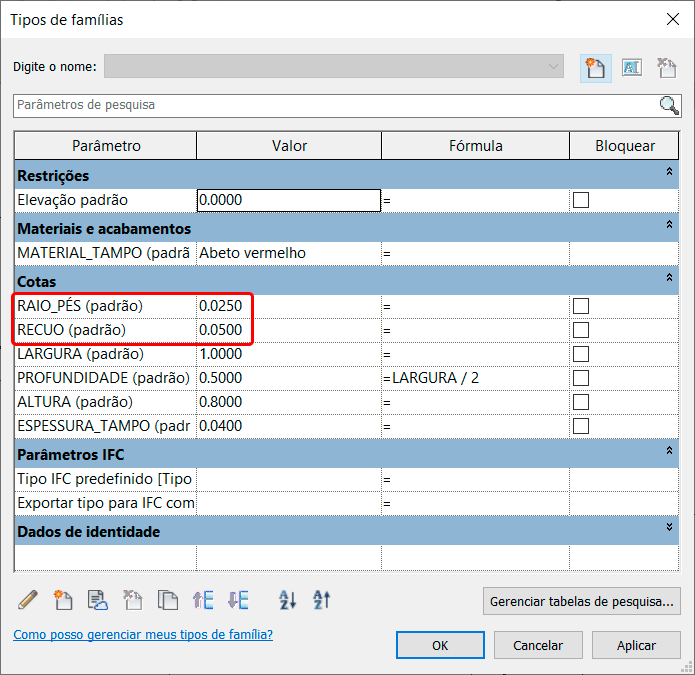Toggle lock checkbox for ALTURA

point(581,402)
